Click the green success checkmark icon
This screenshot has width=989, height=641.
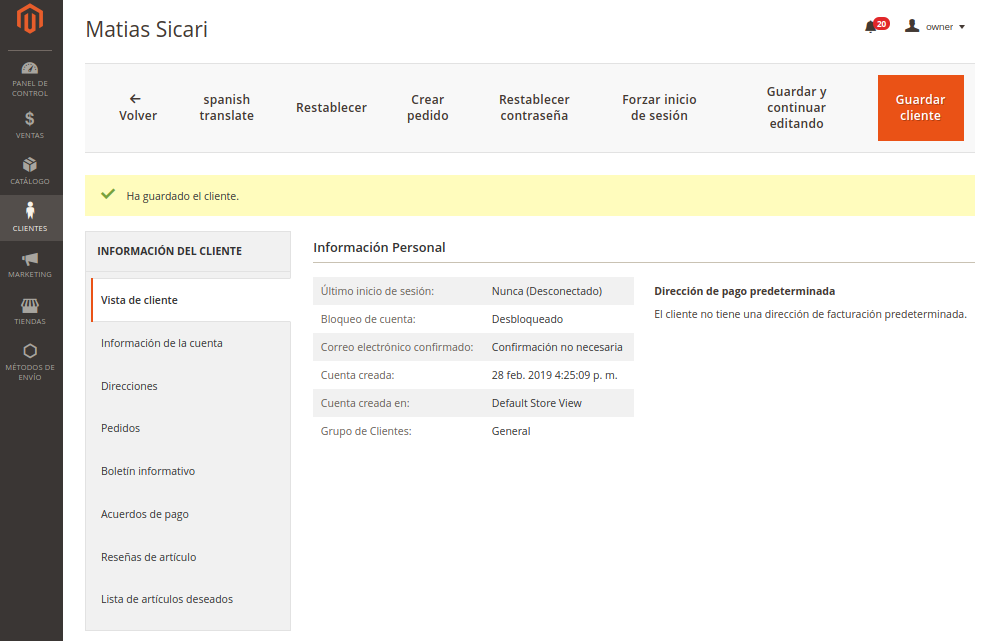[x=108, y=194]
